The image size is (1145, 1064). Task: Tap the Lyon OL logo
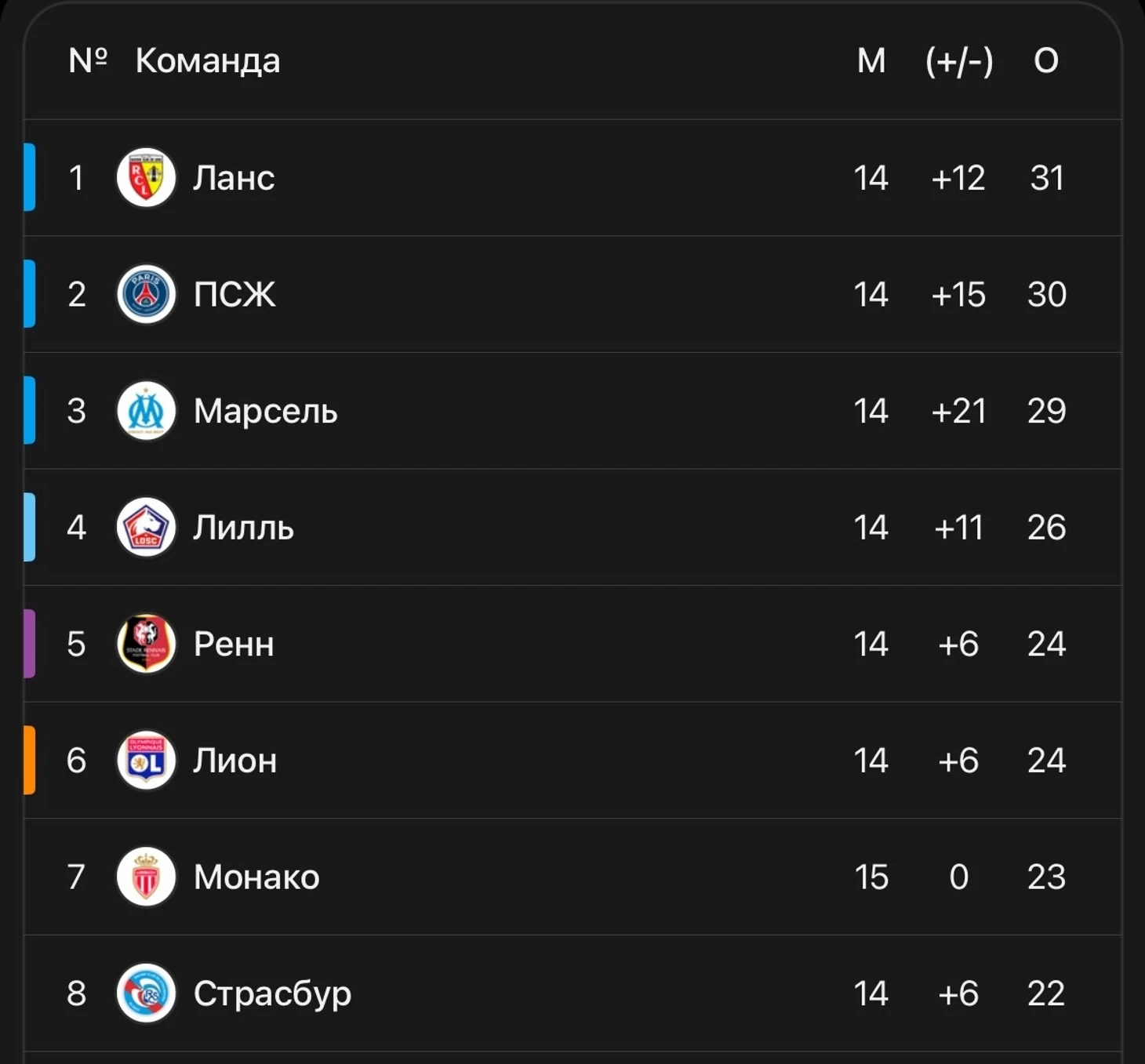pos(146,760)
